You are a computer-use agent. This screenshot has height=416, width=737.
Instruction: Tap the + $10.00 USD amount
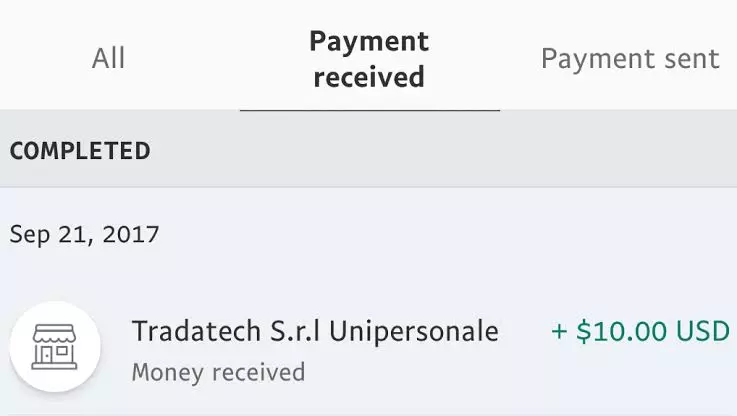(641, 331)
